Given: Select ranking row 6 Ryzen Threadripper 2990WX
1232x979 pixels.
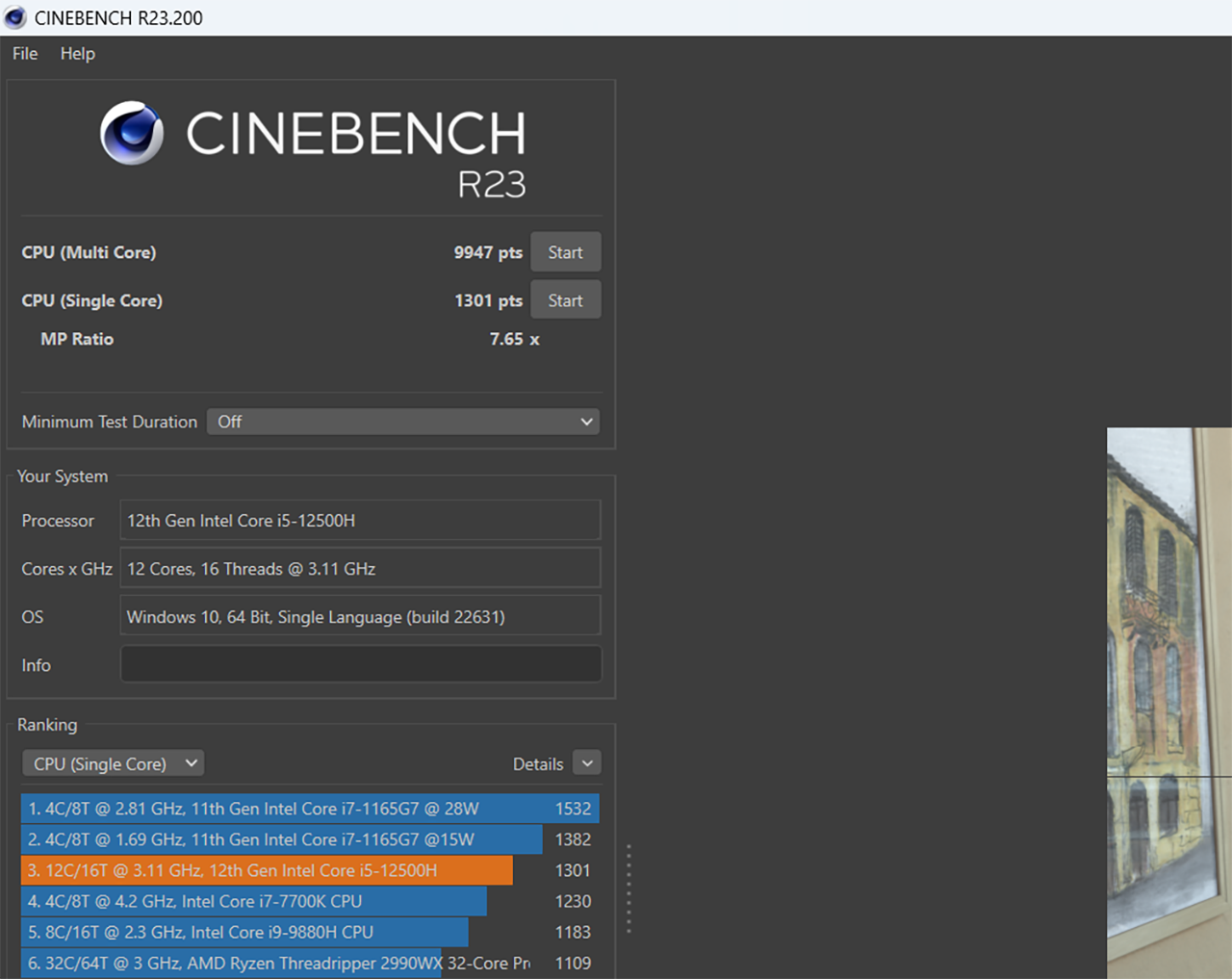Looking at the screenshot, I should 310,963.
